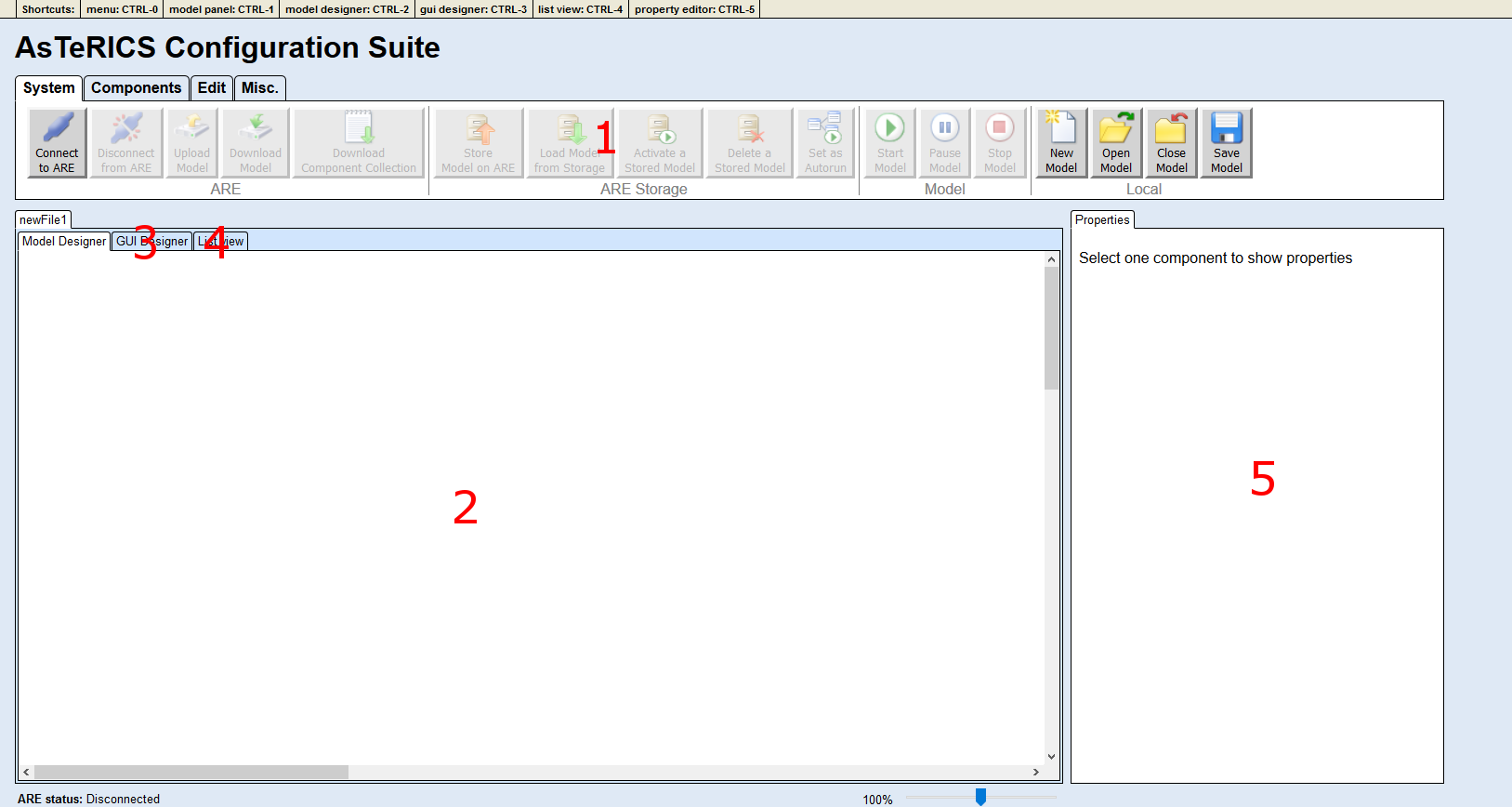
Task: Switch to the System ribbon tab
Action: [x=49, y=87]
